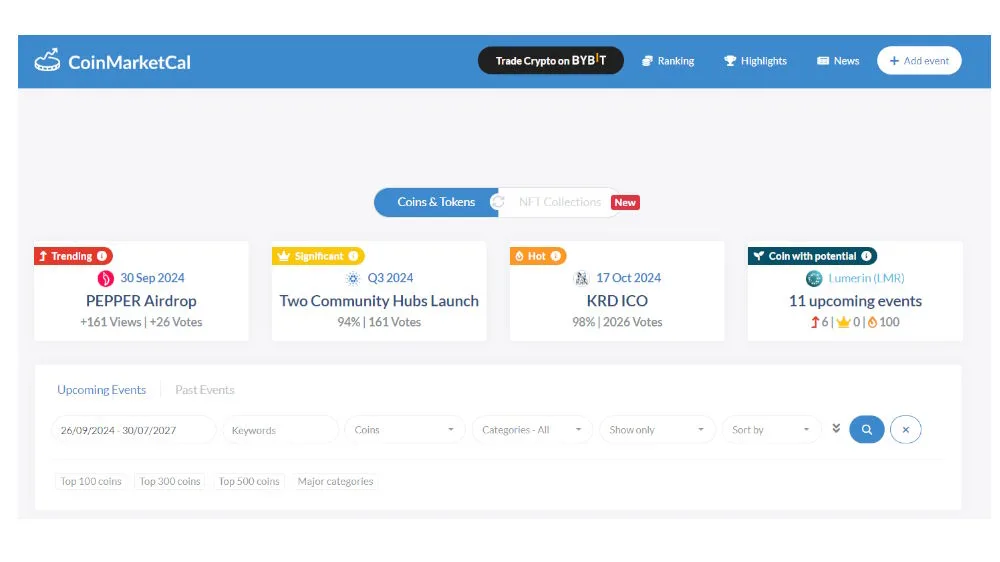
Task: Click the News newspaper icon
Action: pos(823,61)
